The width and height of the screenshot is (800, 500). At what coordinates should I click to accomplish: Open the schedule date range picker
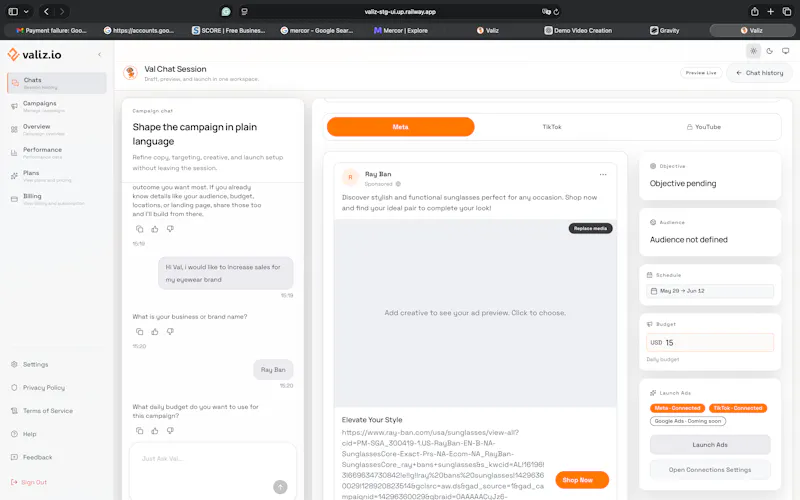pyautogui.click(x=710, y=291)
